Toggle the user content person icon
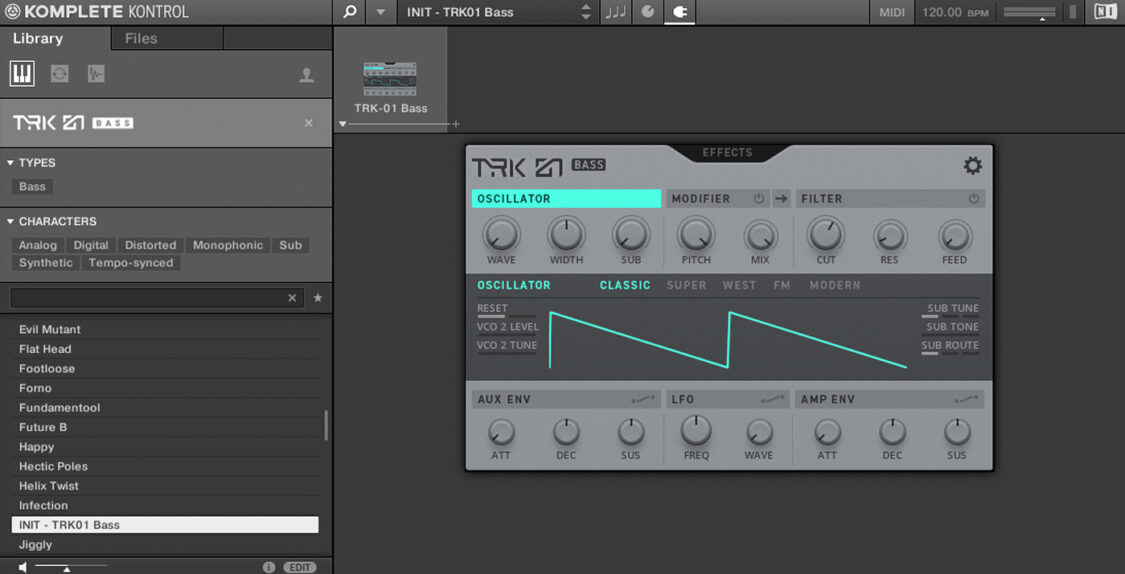Viewport: 1125px width, 574px height. (x=306, y=75)
